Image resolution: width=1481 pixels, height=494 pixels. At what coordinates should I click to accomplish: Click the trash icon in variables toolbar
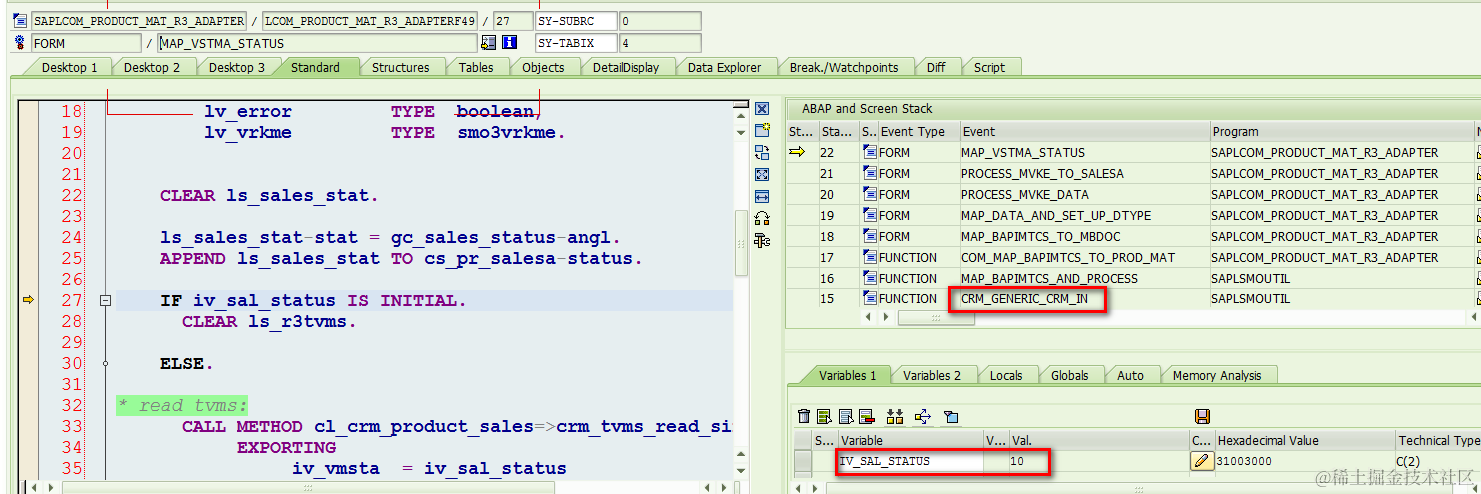tap(804, 417)
